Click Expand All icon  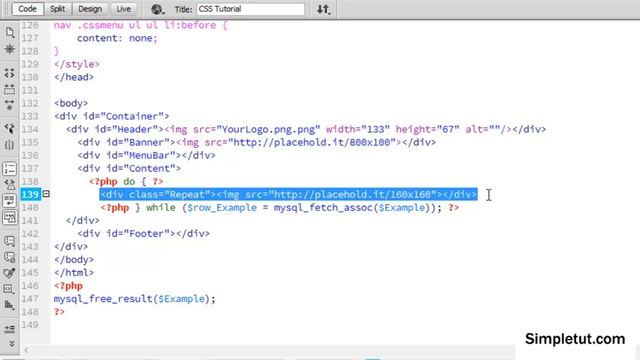(10, 105)
